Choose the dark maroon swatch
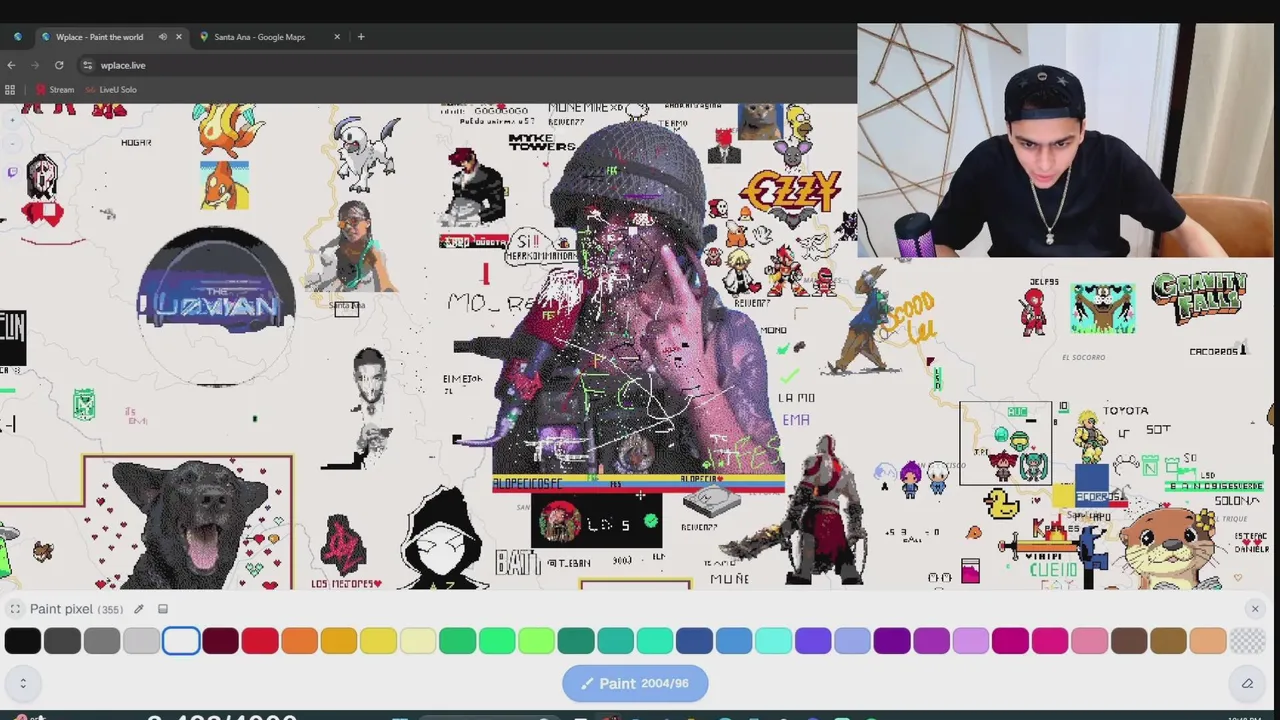Screen dimensions: 1280x720 click(x=220, y=641)
